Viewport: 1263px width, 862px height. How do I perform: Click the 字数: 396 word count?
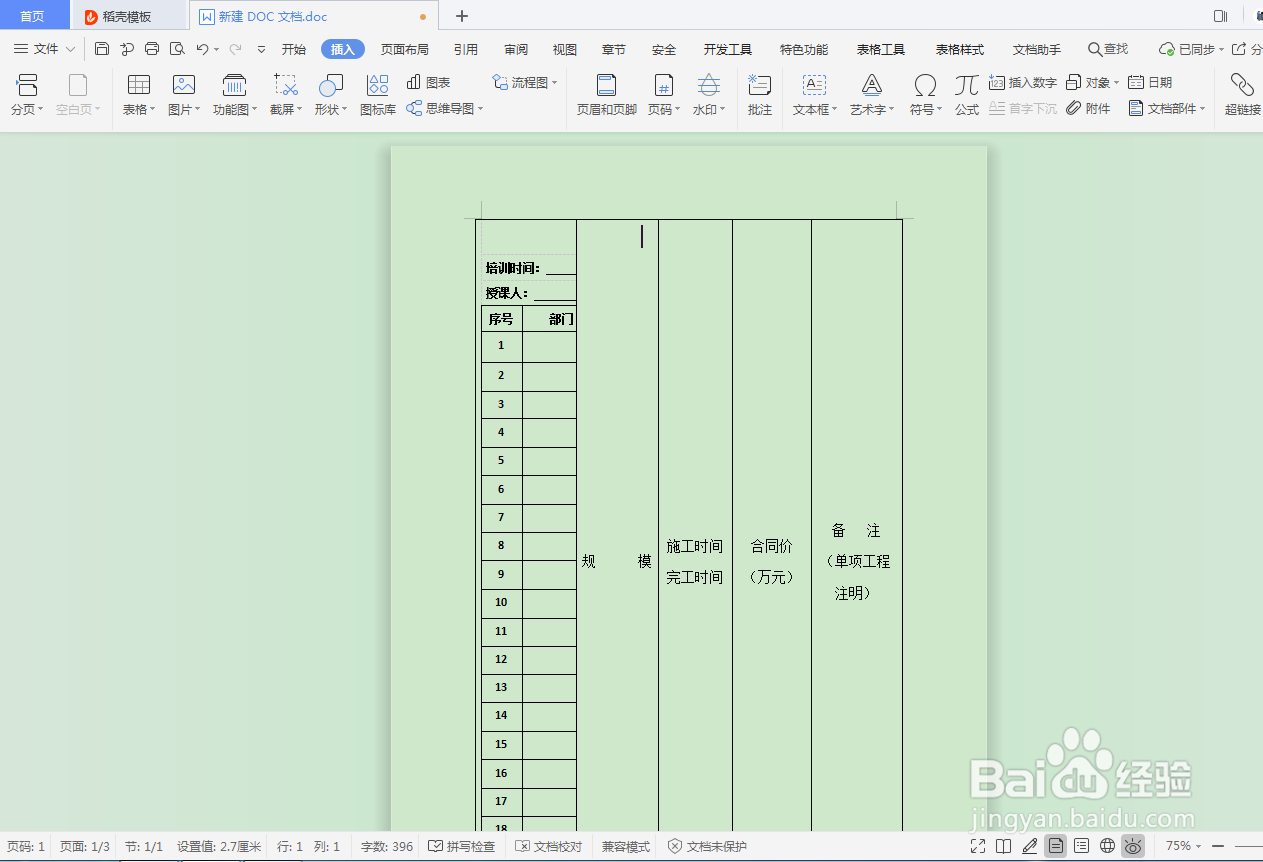[387, 846]
